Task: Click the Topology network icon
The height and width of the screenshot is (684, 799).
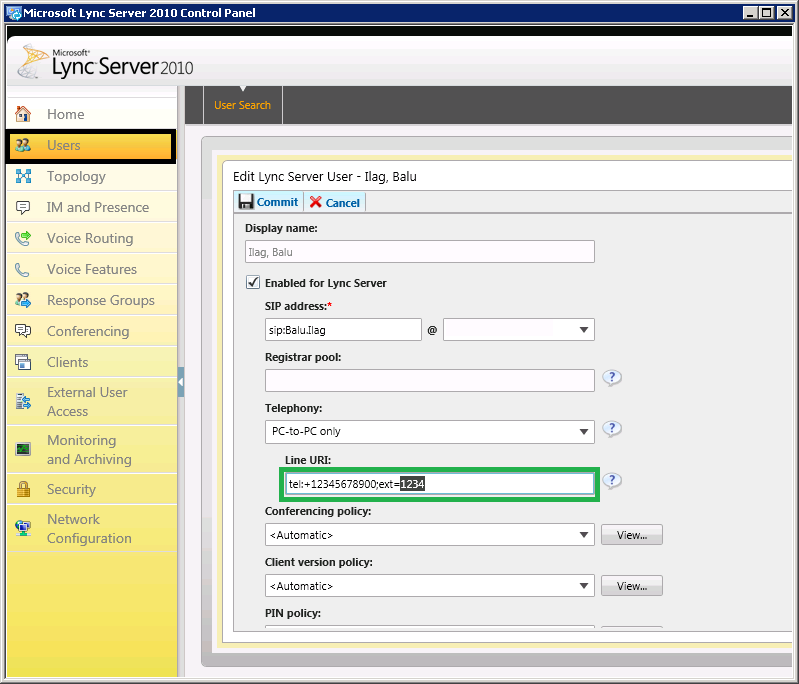Action: 23,176
